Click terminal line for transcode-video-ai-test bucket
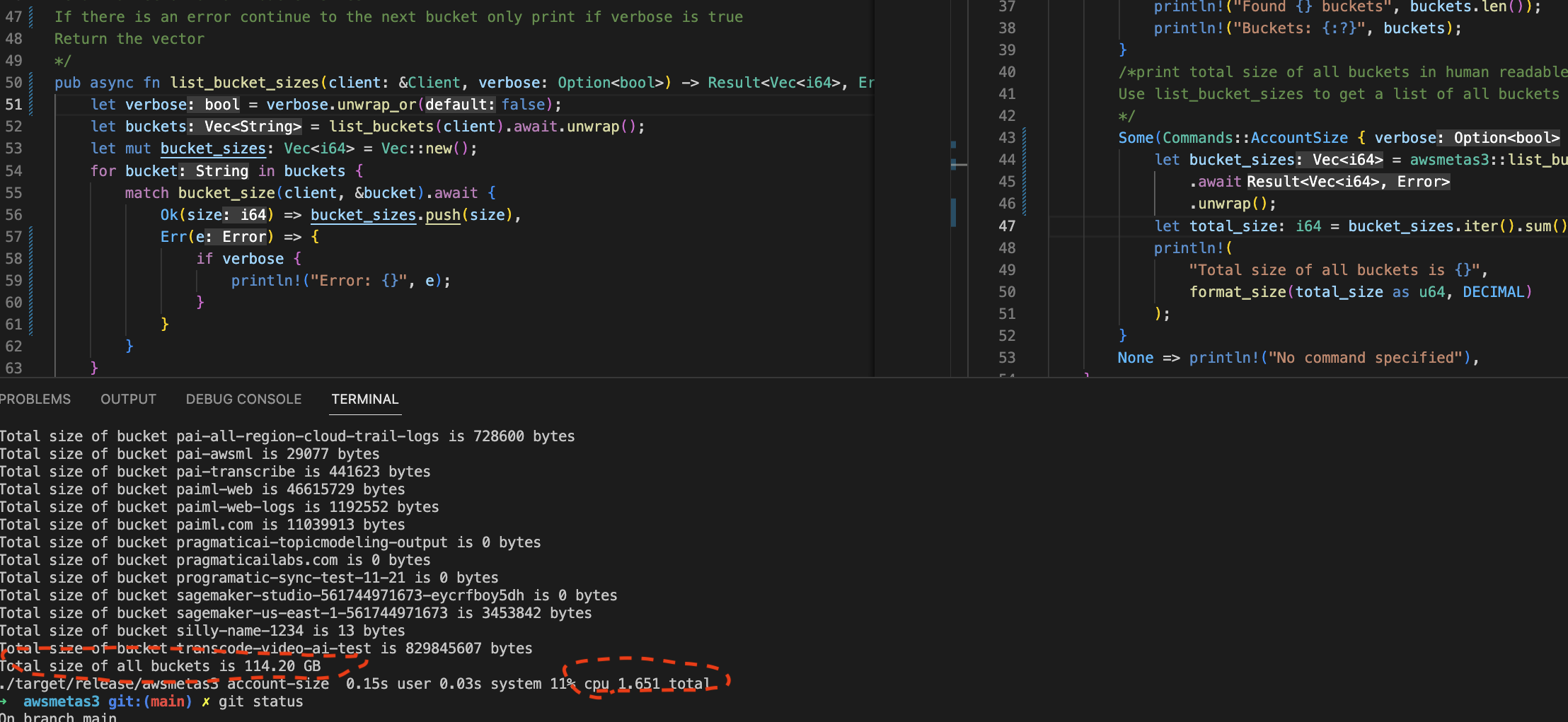1568x722 pixels. coord(266,648)
